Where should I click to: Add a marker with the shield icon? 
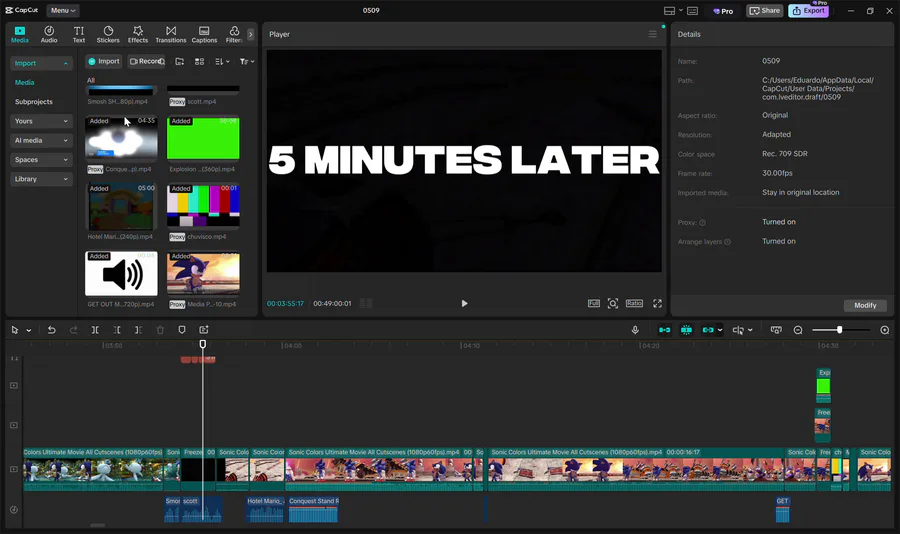coord(182,330)
